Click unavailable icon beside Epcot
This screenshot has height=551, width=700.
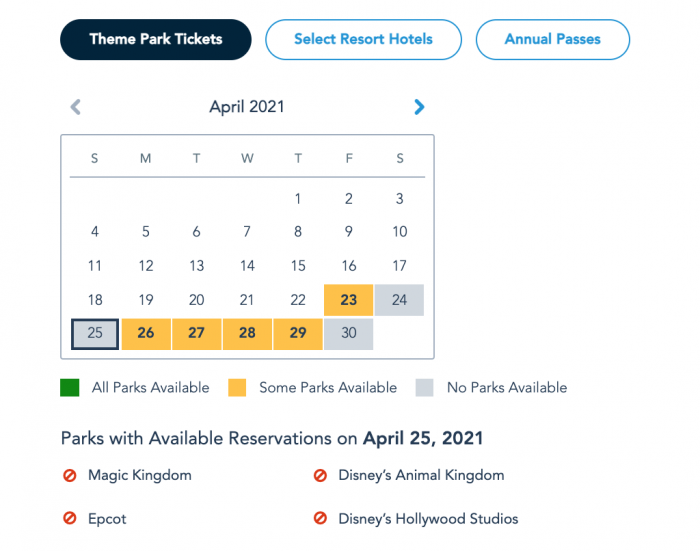click(70, 519)
